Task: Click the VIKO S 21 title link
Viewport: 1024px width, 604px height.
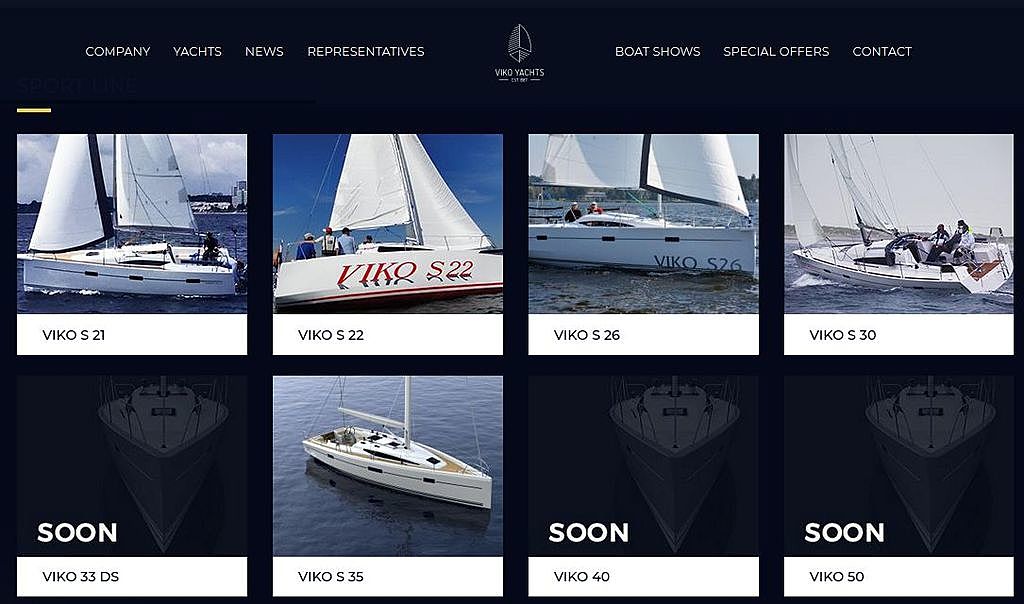Action: tap(74, 335)
